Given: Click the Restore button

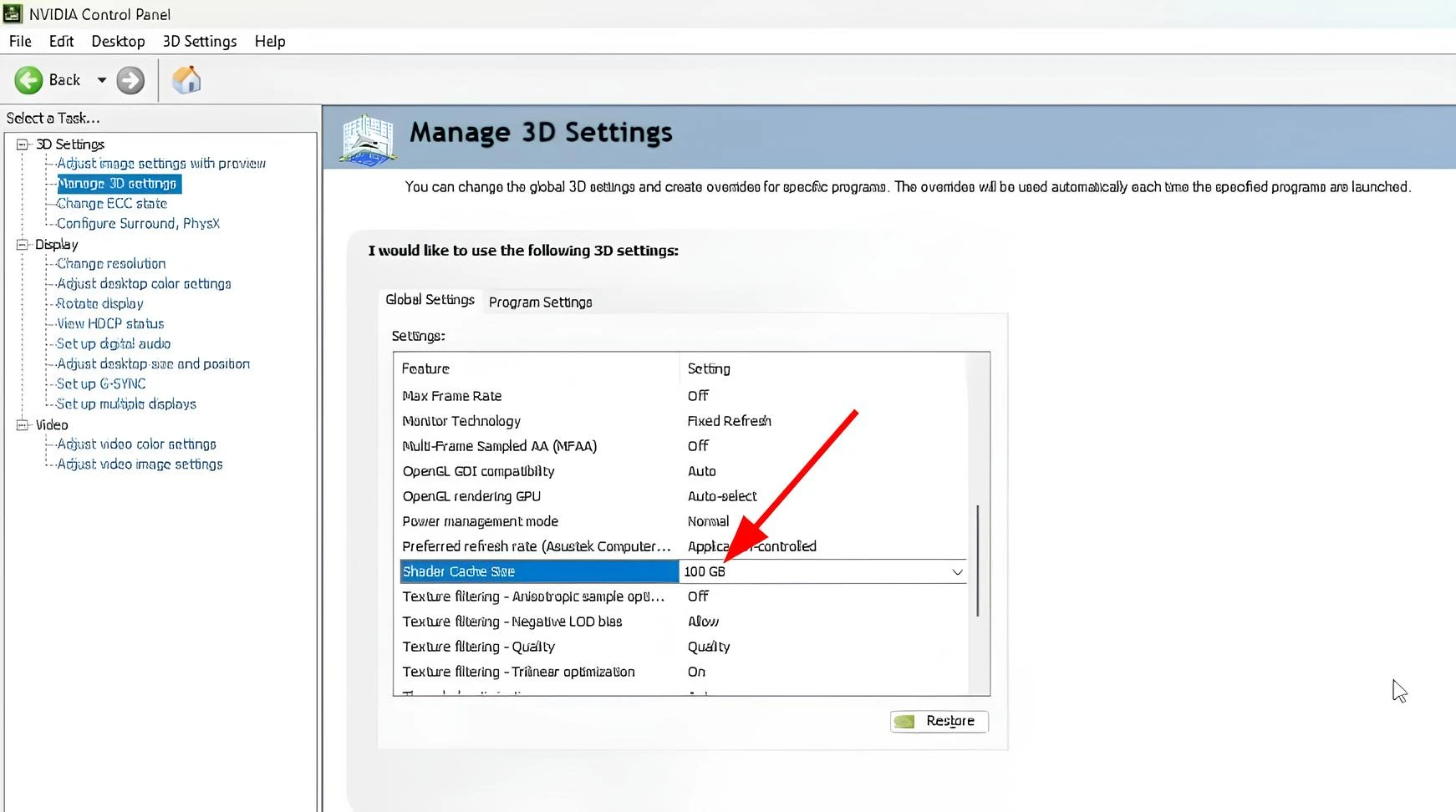Looking at the screenshot, I should click(x=939, y=721).
